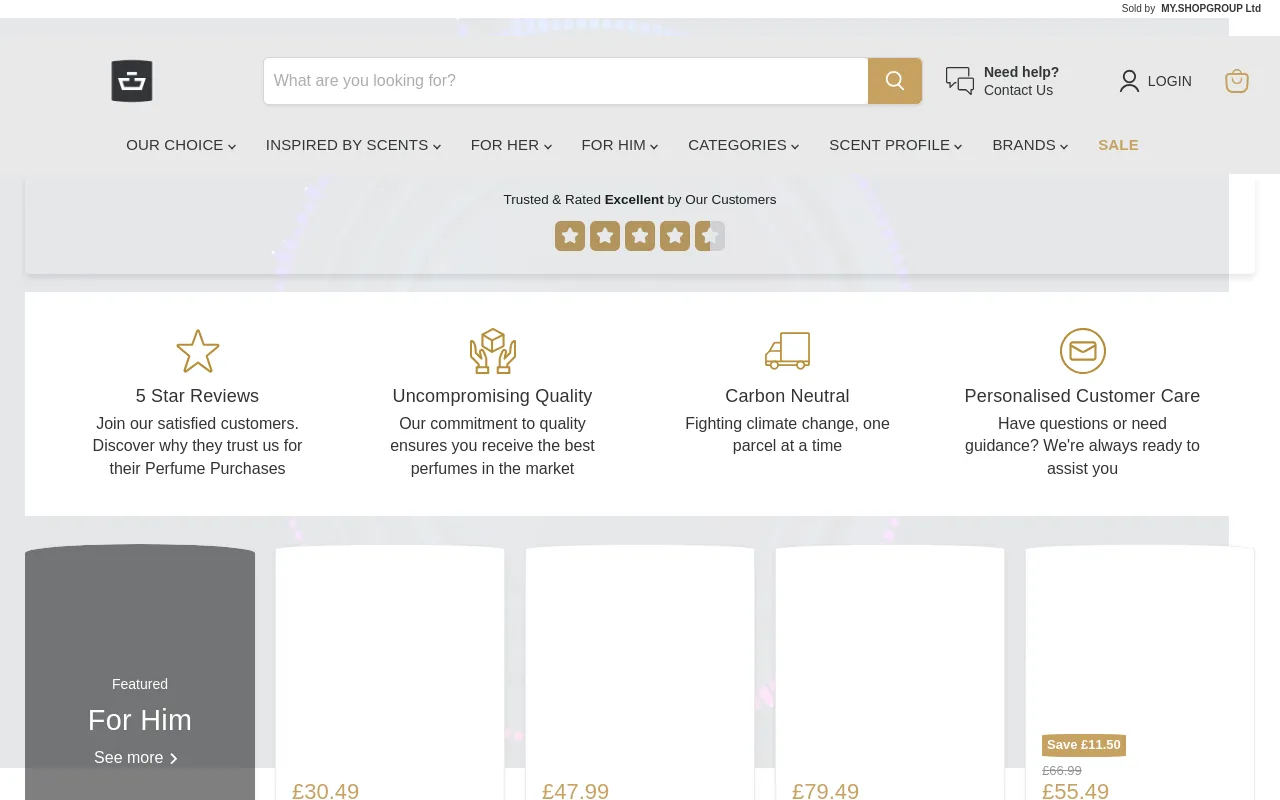Click the Uncompromising Quality box-in-hands icon
Screen dimensions: 1280x800
coord(492,351)
